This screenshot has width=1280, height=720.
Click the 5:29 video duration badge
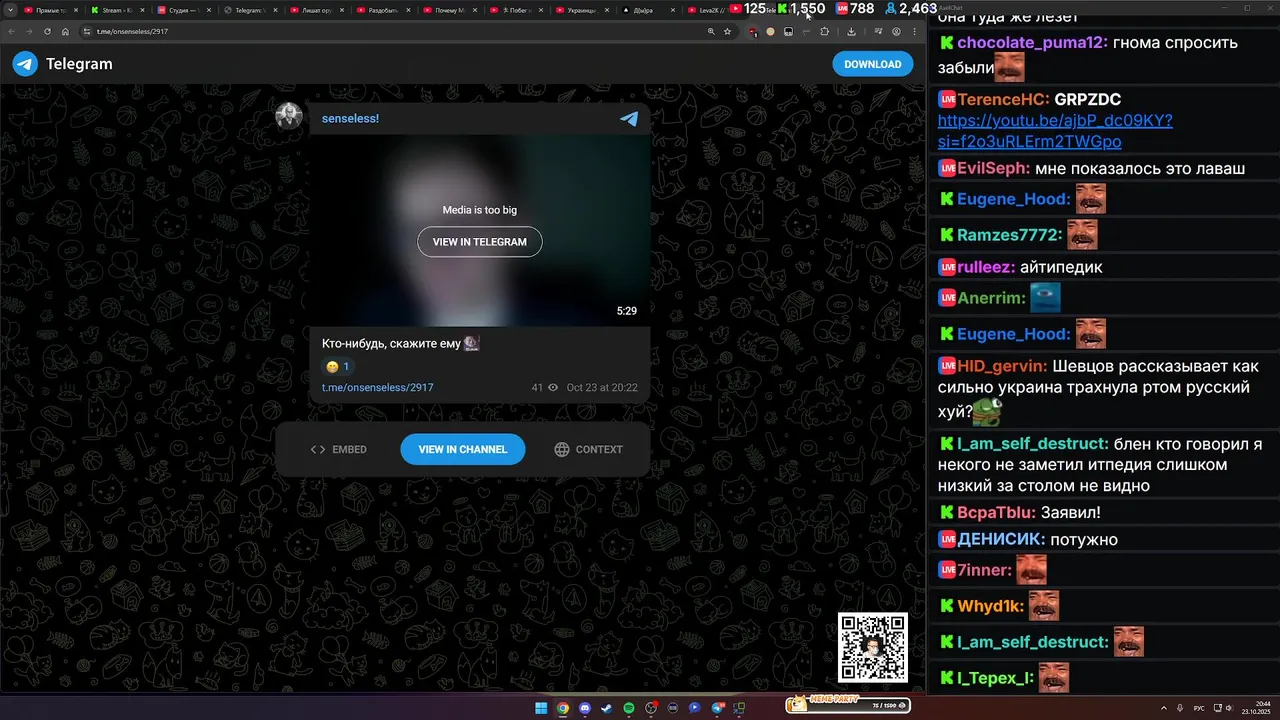[627, 311]
